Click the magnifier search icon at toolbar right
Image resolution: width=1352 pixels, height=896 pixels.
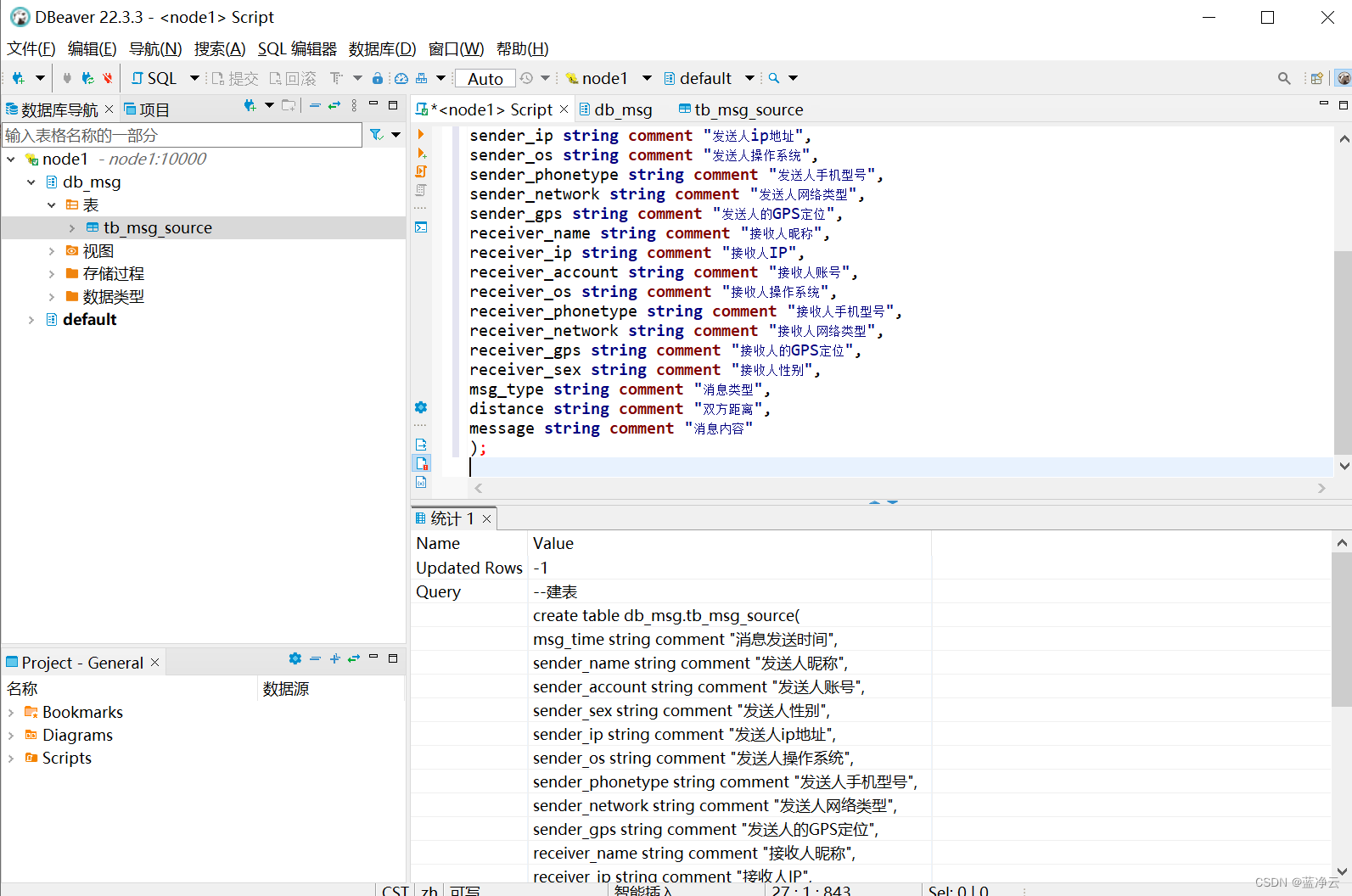coord(1284,78)
